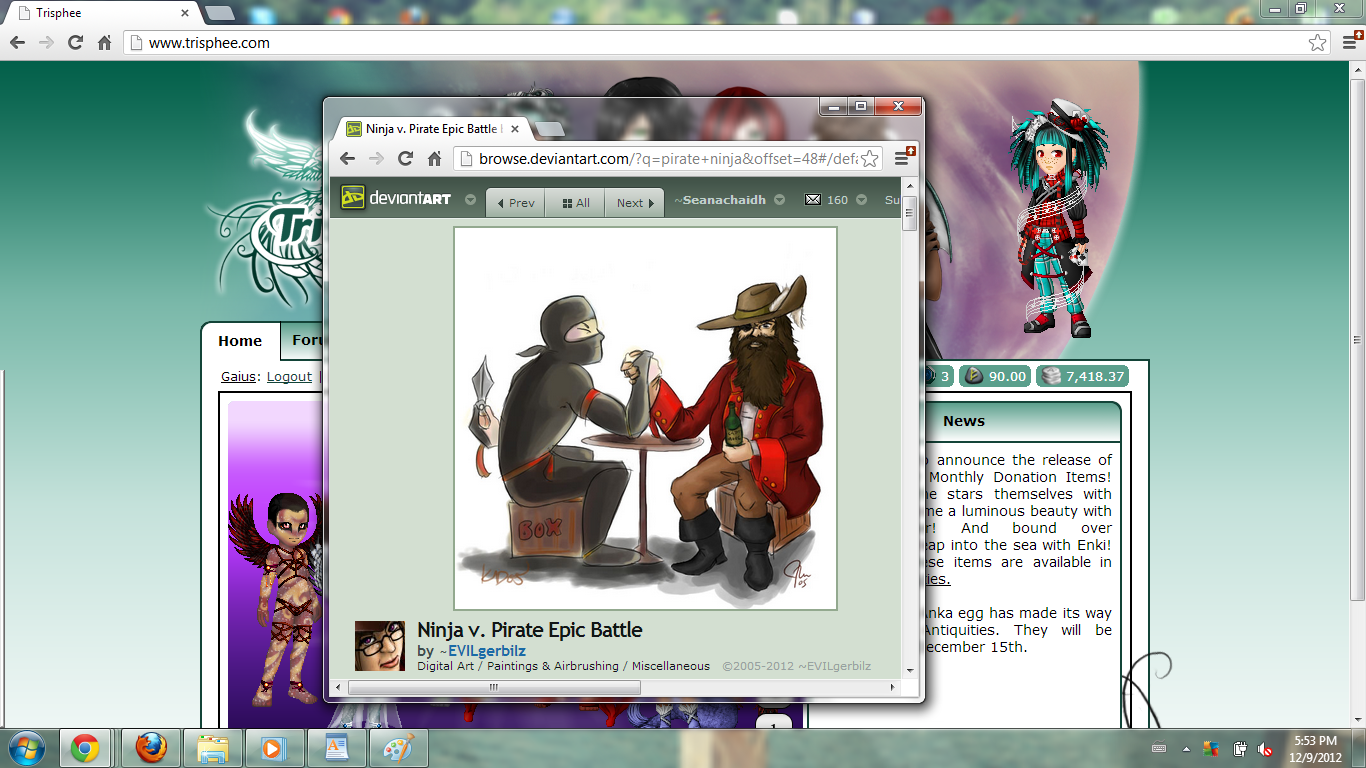Image resolution: width=1366 pixels, height=768 pixels.
Task: Click the DeviantArt vertical scrollbar thumb
Action: pyautogui.click(x=910, y=214)
